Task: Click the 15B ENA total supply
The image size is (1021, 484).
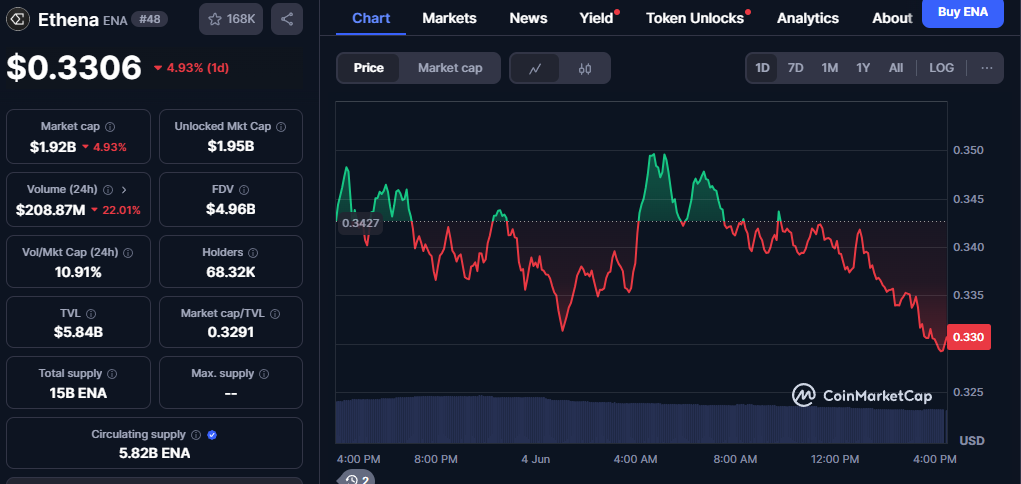Action: (78, 393)
